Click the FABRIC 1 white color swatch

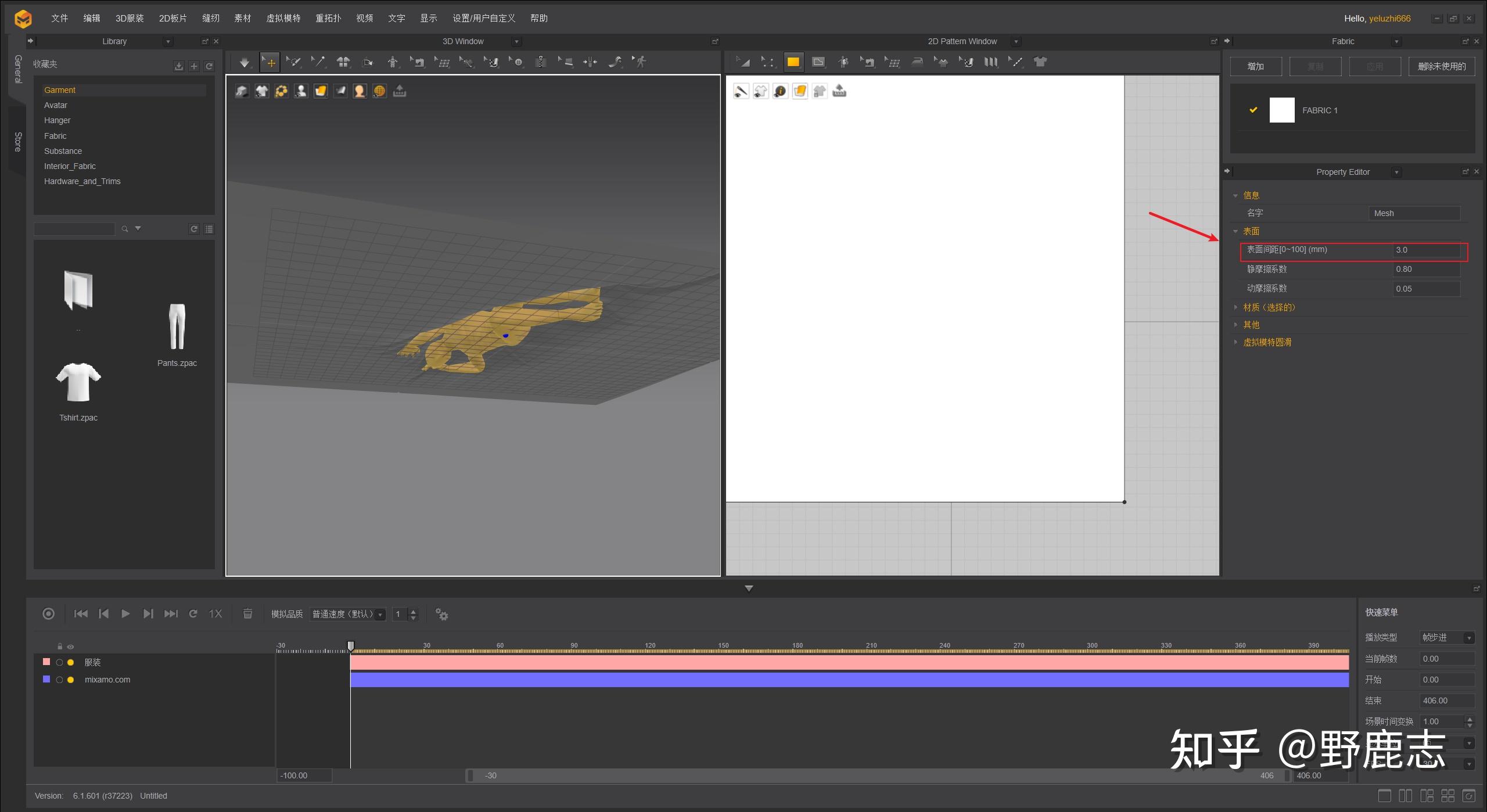click(x=1281, y=110)
